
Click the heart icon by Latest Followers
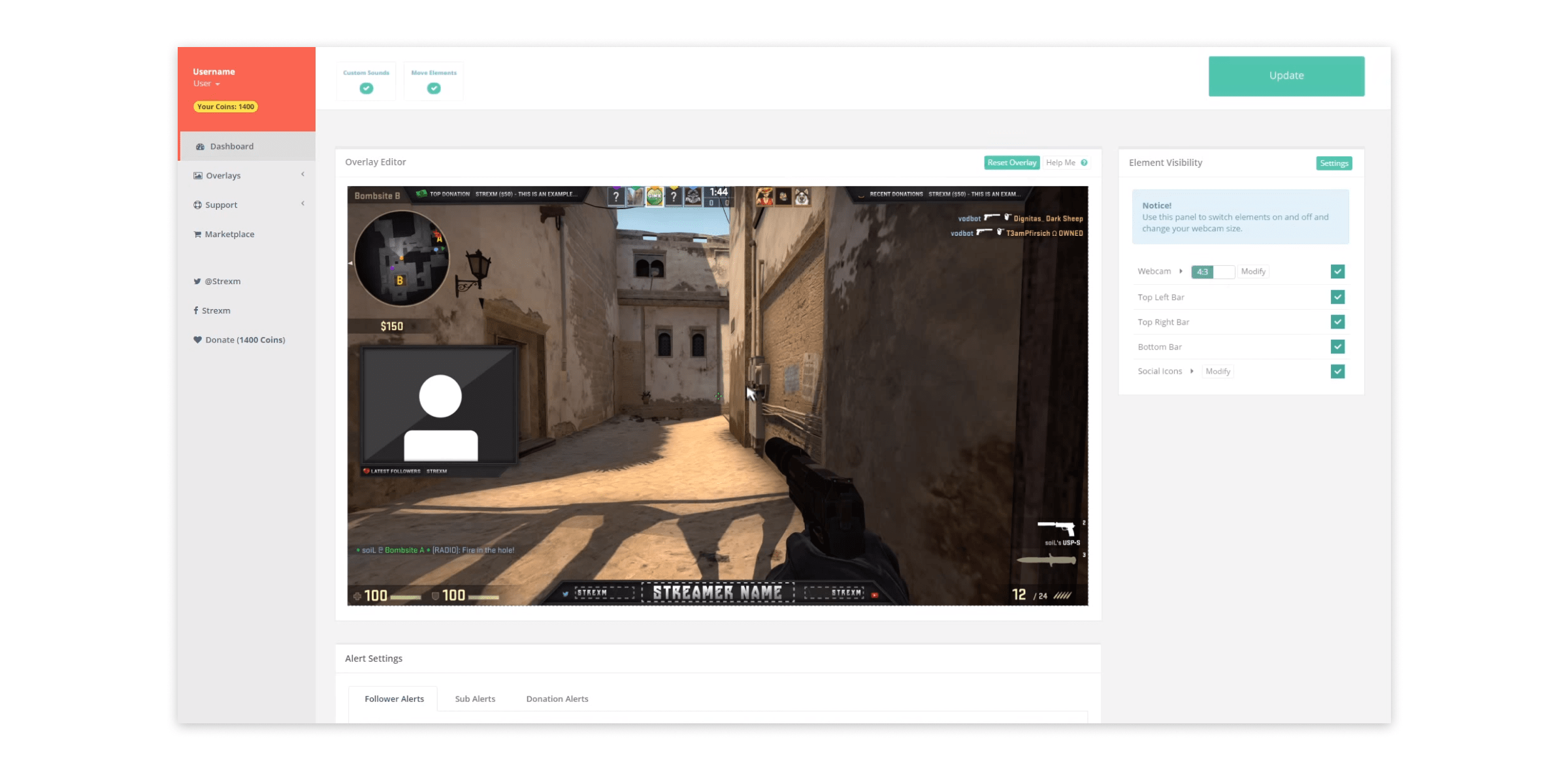(367, 471)
